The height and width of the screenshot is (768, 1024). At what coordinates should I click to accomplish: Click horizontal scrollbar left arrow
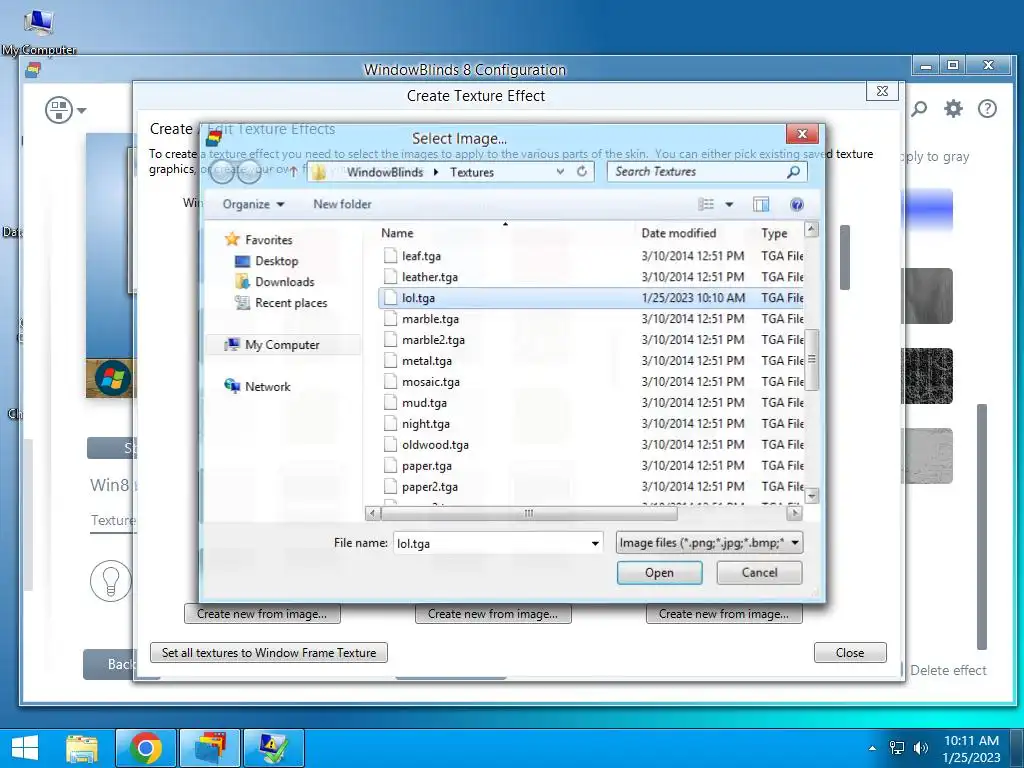click(x=372, y=513)
